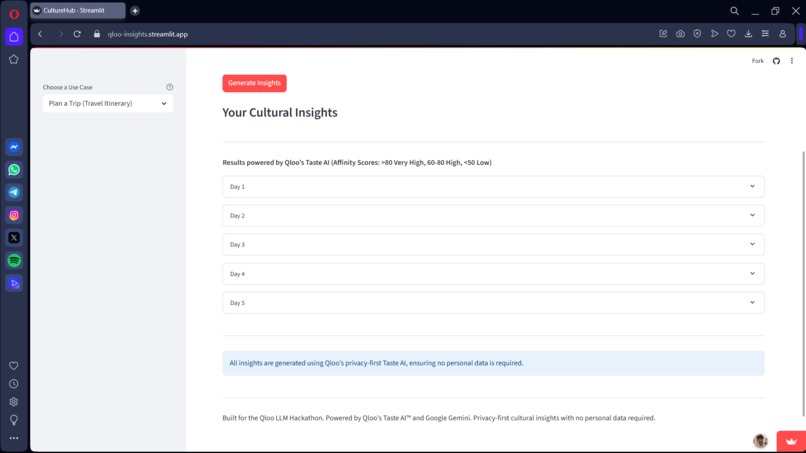806x453 pixels.
Task: Click the lightbulb tips icon
Action: pyautogui.click(x=14, y=420)
